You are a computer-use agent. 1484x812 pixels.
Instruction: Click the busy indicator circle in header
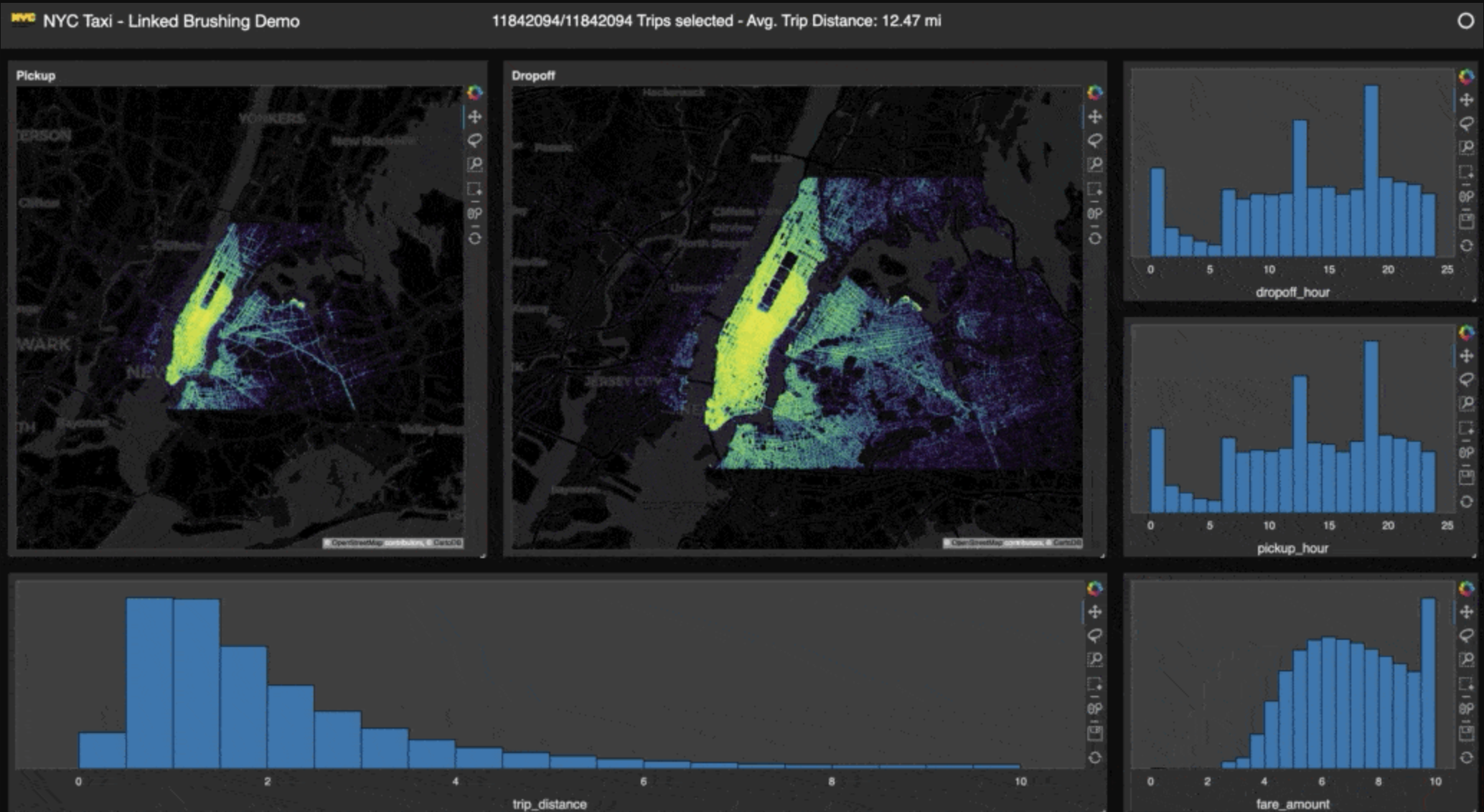pos(1465,21)
